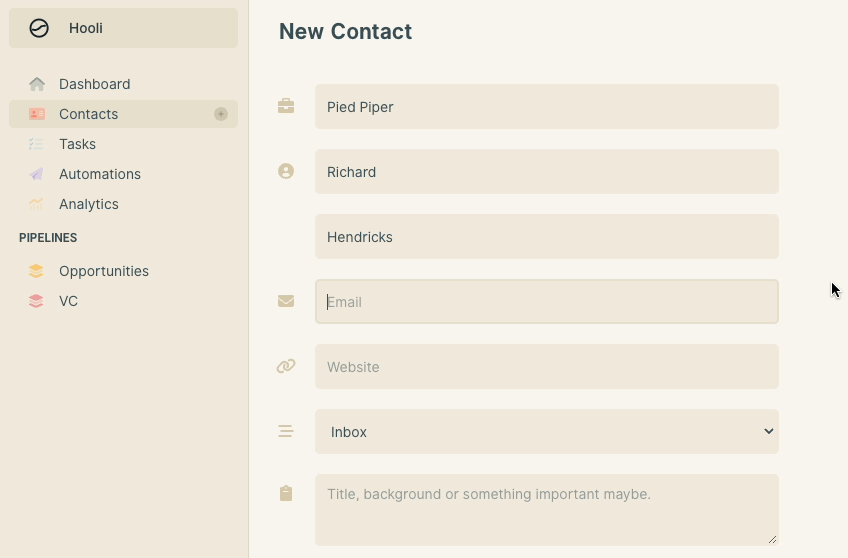
Task: Open the Inbox status dropdown
Action: [x=547, y=431]
